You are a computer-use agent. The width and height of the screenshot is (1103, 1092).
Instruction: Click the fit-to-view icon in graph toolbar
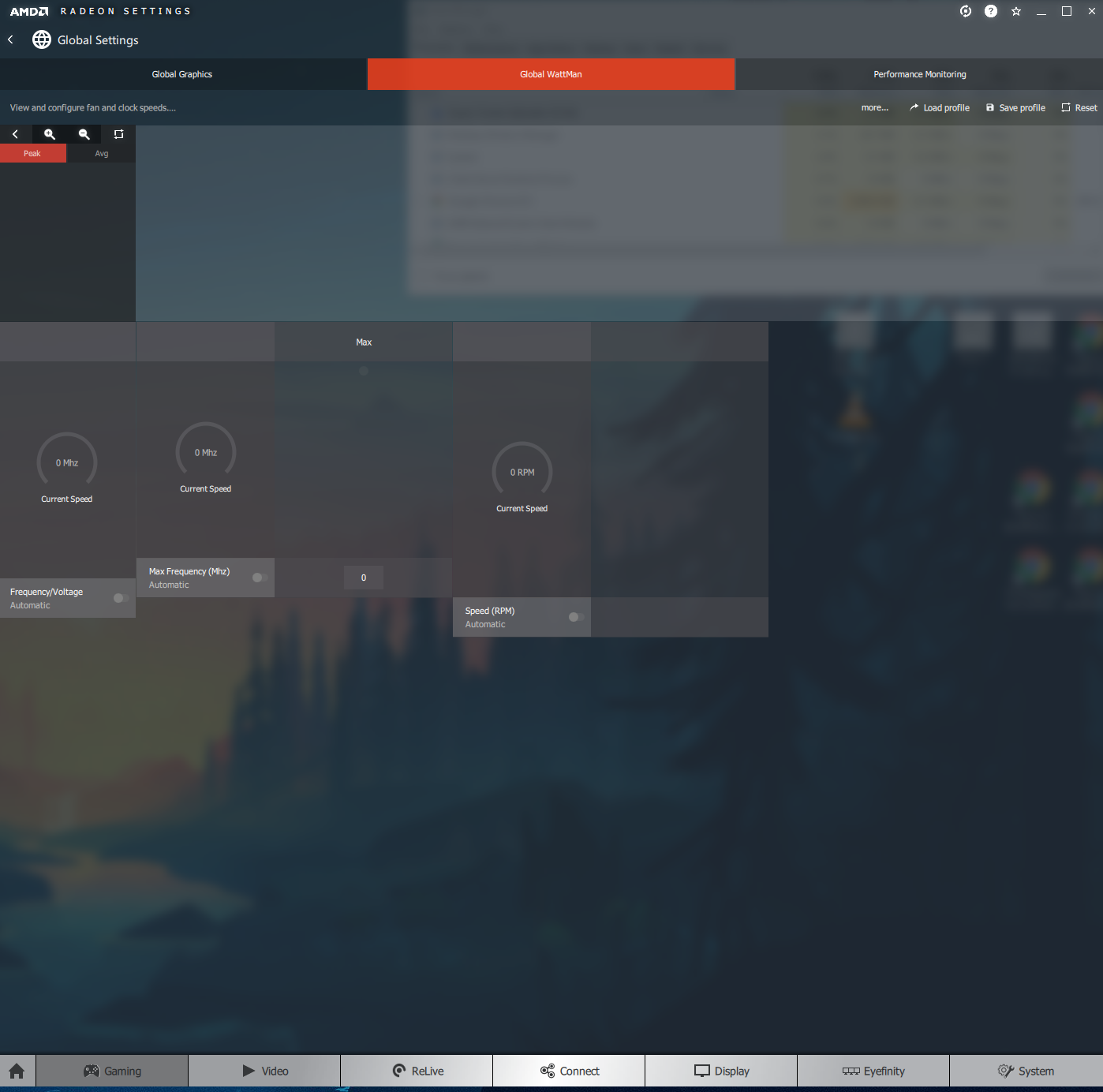tap(119, 134)
